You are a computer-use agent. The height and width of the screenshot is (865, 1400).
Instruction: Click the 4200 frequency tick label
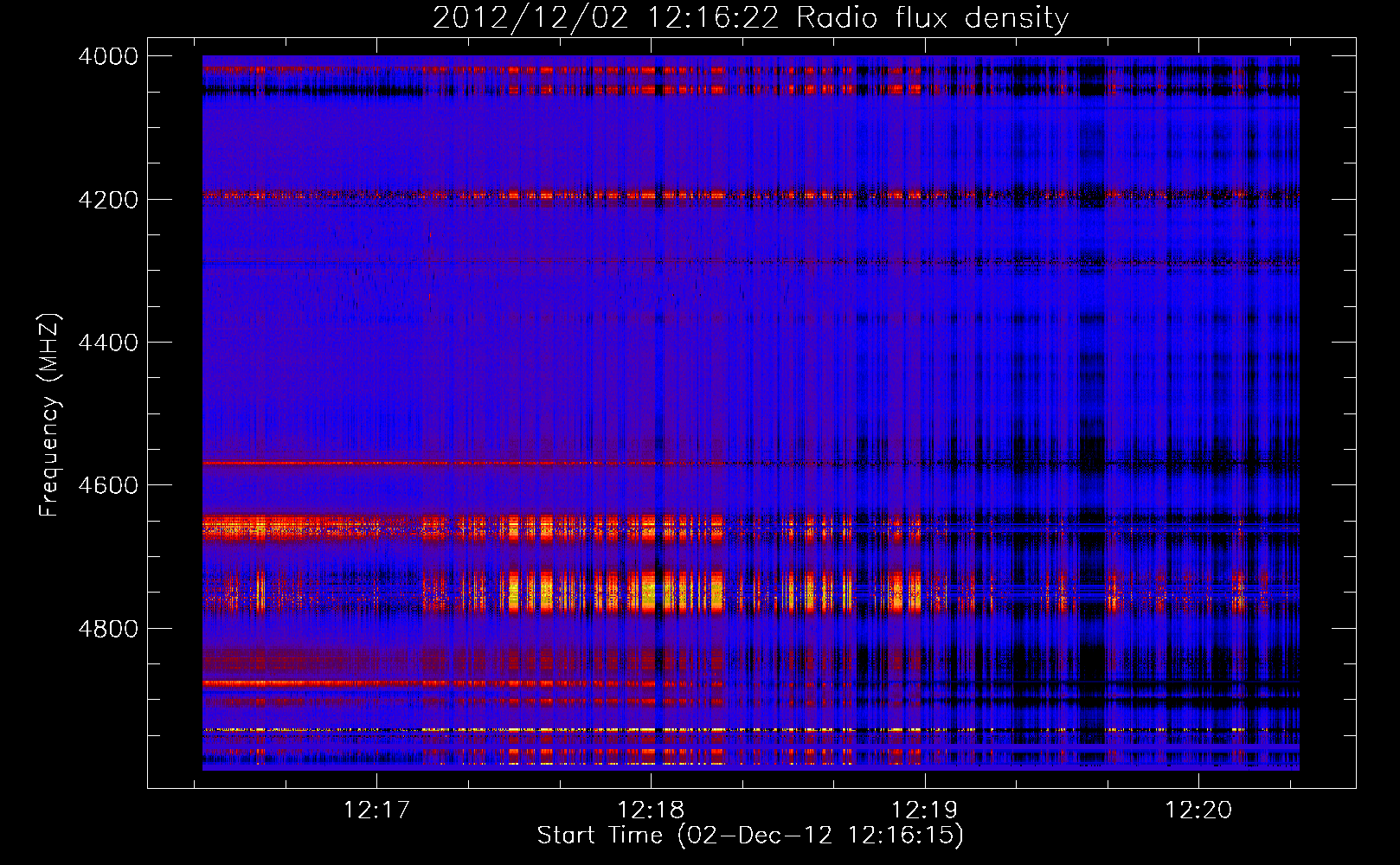pos(108,200)
